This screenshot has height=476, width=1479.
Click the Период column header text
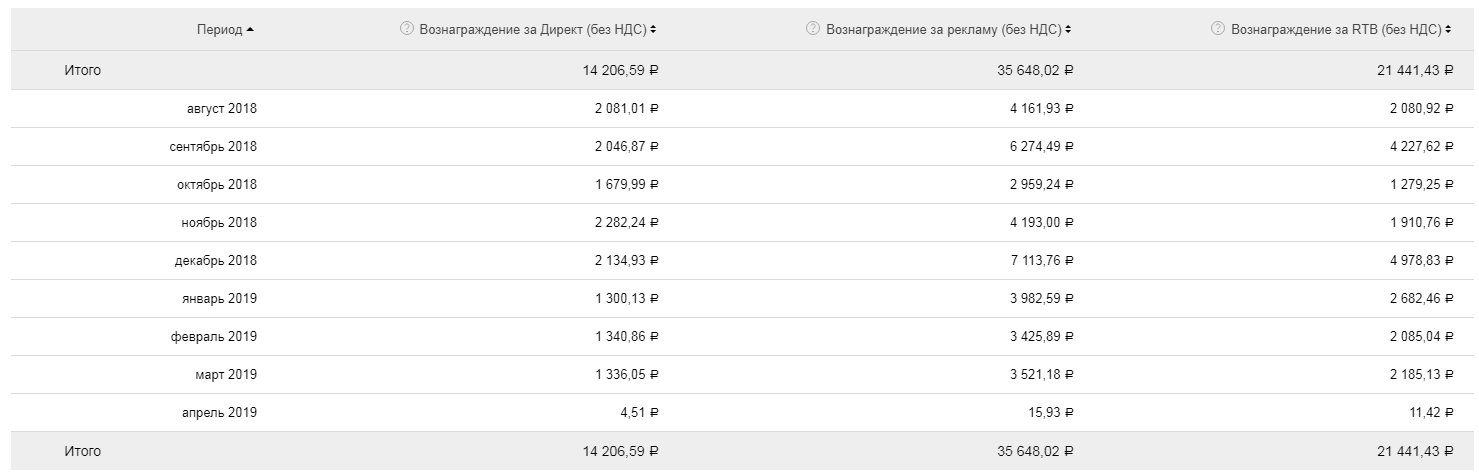(219, 29)
